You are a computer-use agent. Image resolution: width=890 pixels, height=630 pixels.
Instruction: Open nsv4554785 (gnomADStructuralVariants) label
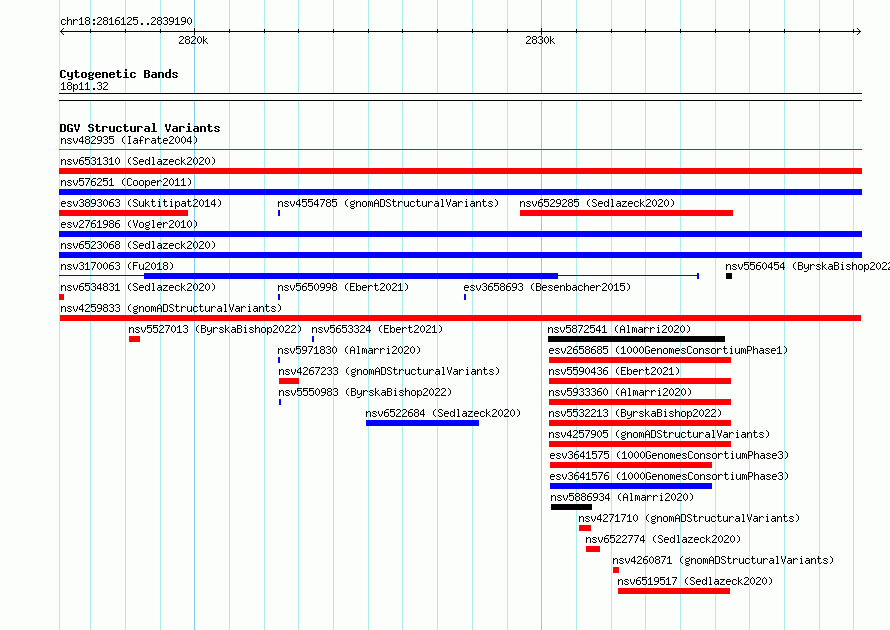click(388, 203)
